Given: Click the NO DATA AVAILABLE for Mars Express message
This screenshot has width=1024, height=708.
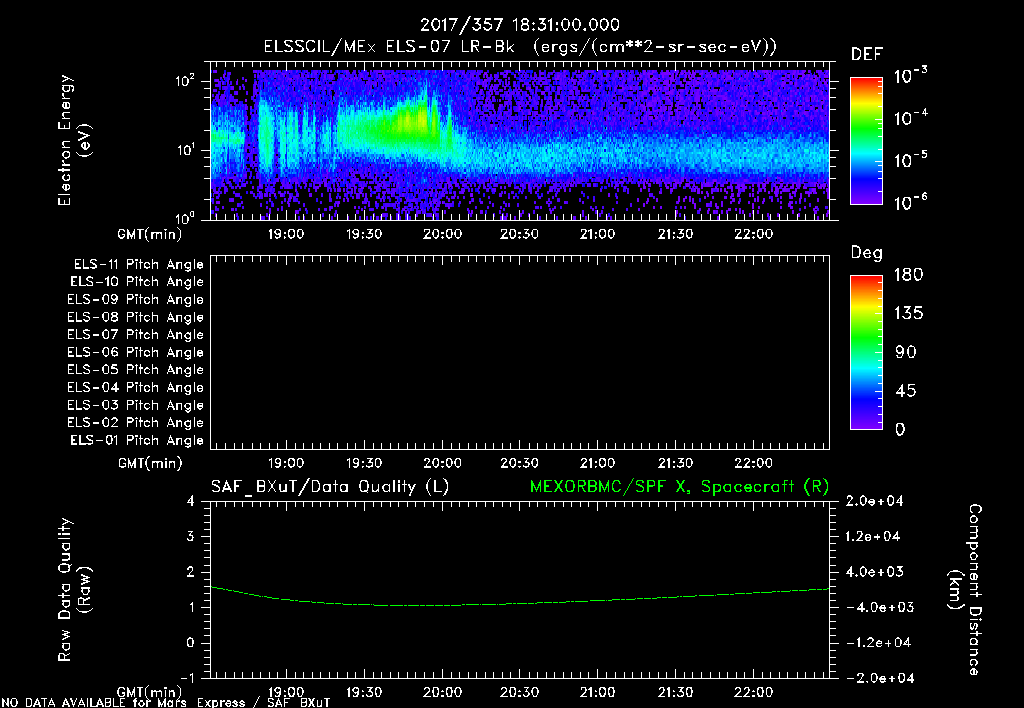Looking at the screenshot, I should tap(166, 703).
